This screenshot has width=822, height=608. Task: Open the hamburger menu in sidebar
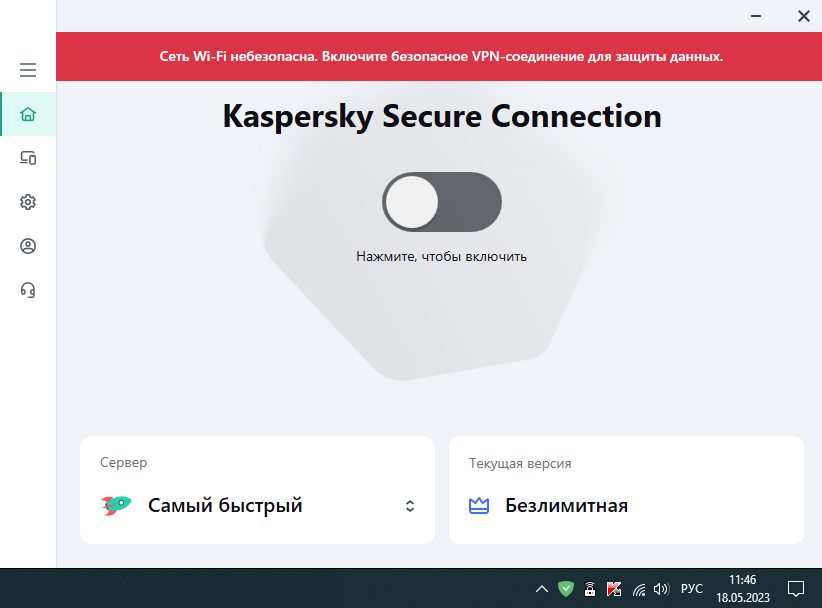[28, 70]
